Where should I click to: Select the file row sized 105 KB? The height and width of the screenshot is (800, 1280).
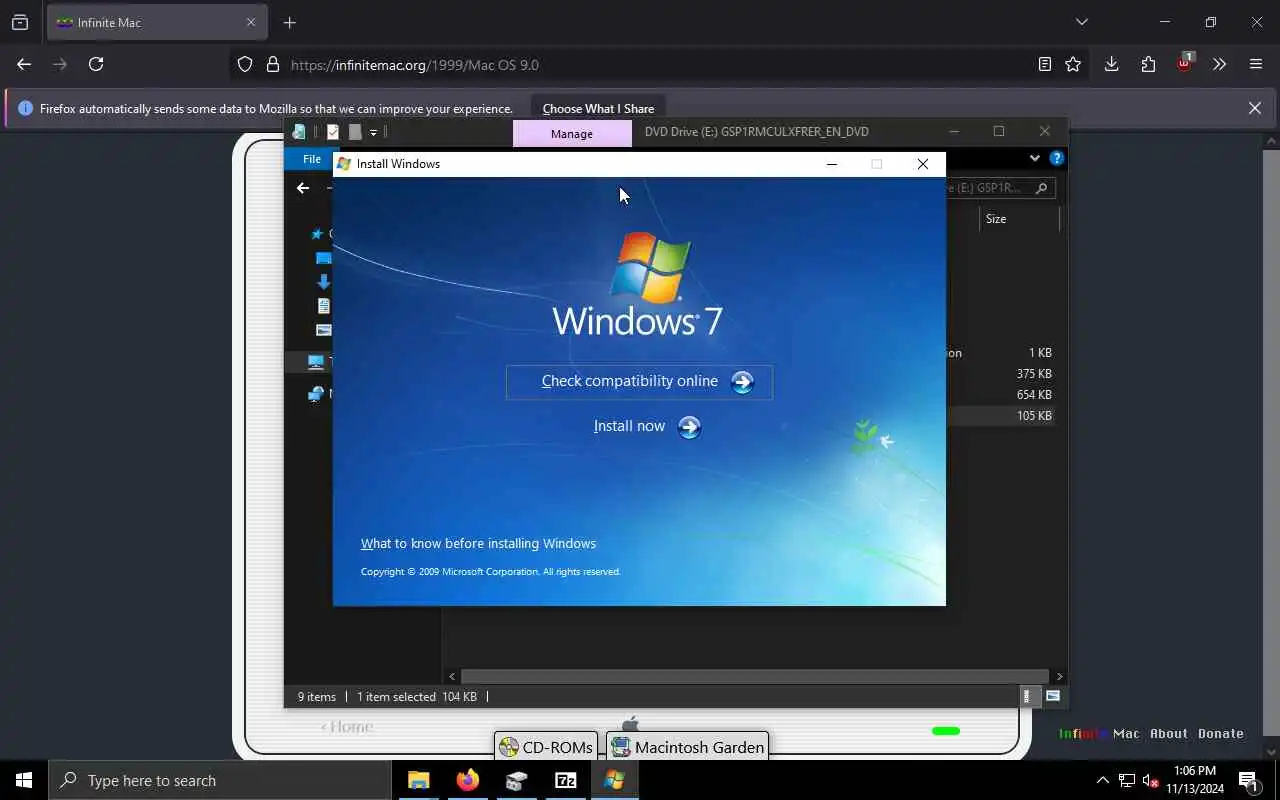1000,416
